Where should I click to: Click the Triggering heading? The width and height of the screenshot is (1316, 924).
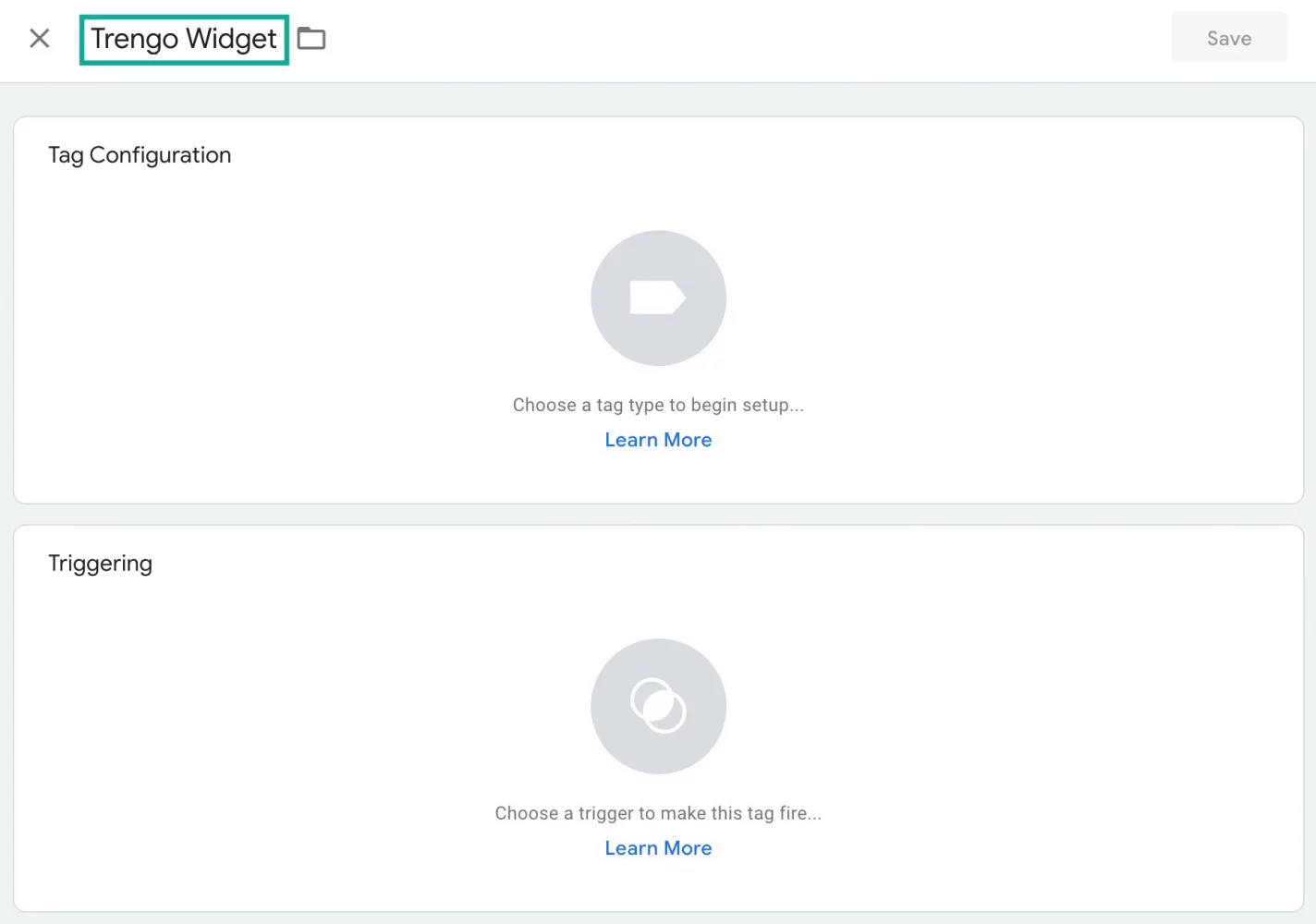point(100,563)
